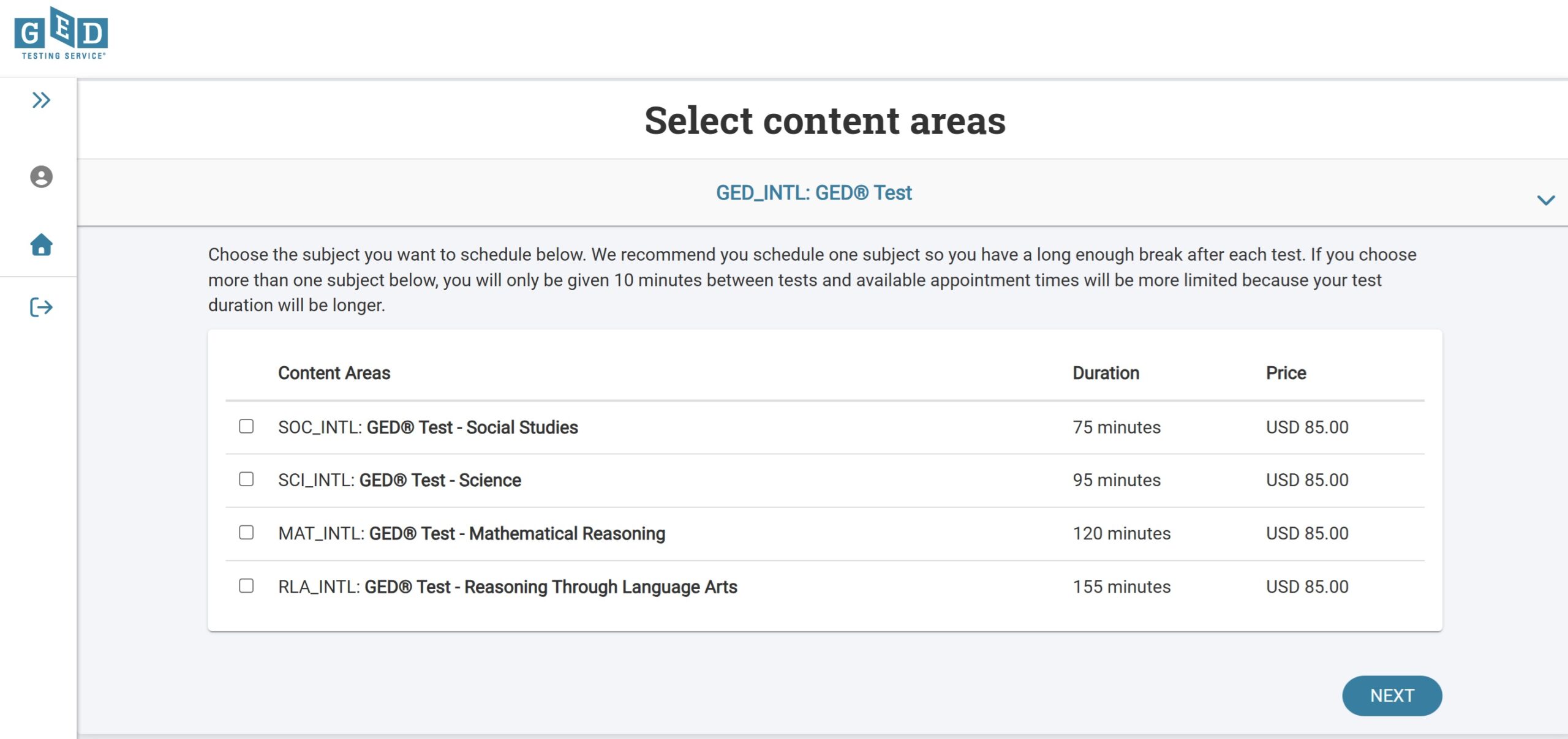Viewport: 1568px width, 739px height.
Task: Click the Price column header
Action: pyautogui.click(x=1286, y=373)
